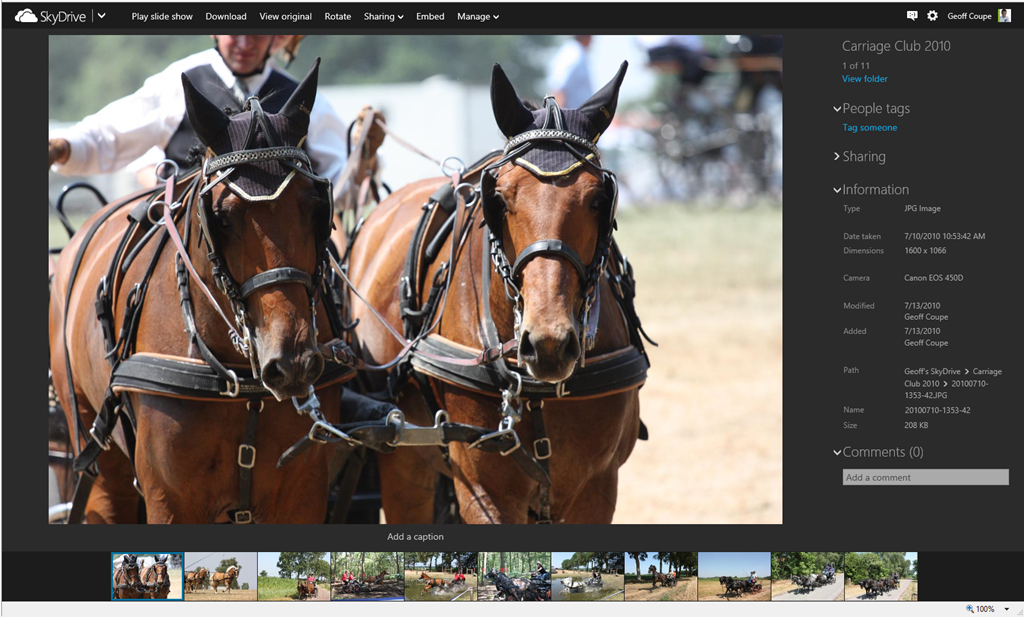Click the Add a comment field
Screen dimensions: 1024x617
tap(925, 477)
